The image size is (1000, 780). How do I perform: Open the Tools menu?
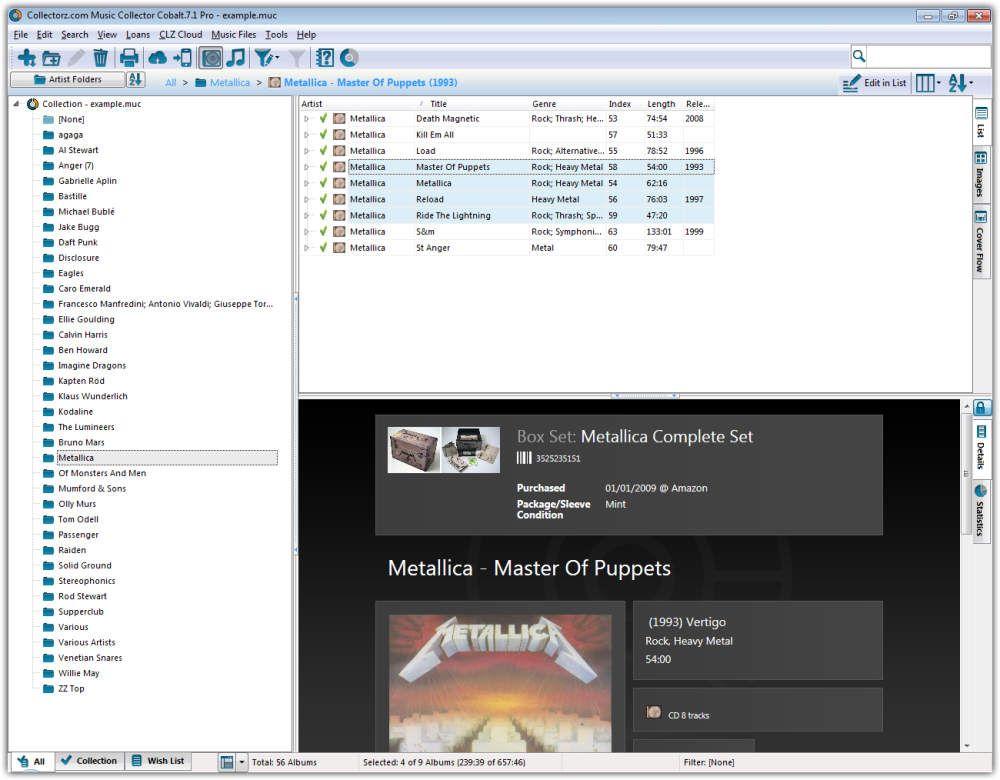[x=276, y=34]
